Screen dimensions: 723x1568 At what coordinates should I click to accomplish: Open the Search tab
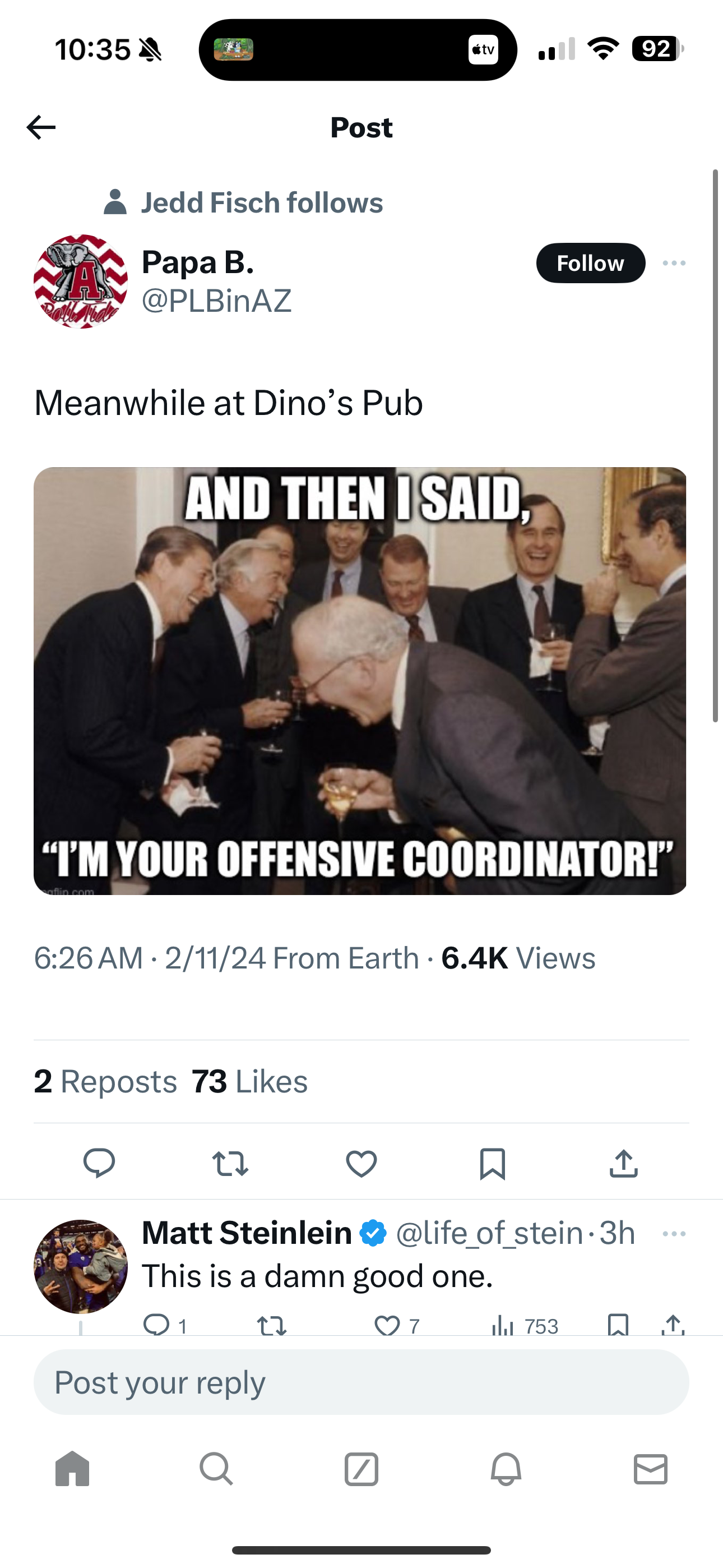(x=216, y=1469)
